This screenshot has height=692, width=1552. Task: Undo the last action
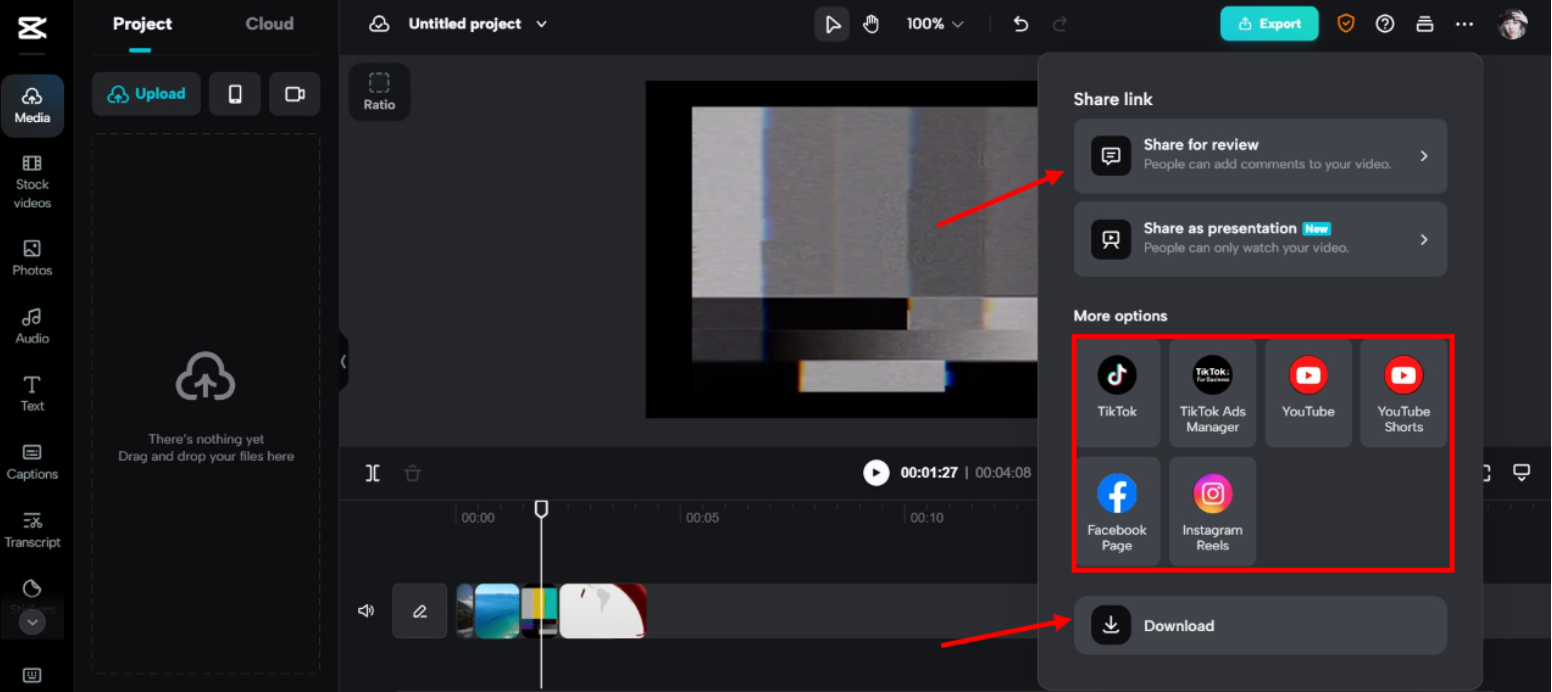pos(1021,24)
